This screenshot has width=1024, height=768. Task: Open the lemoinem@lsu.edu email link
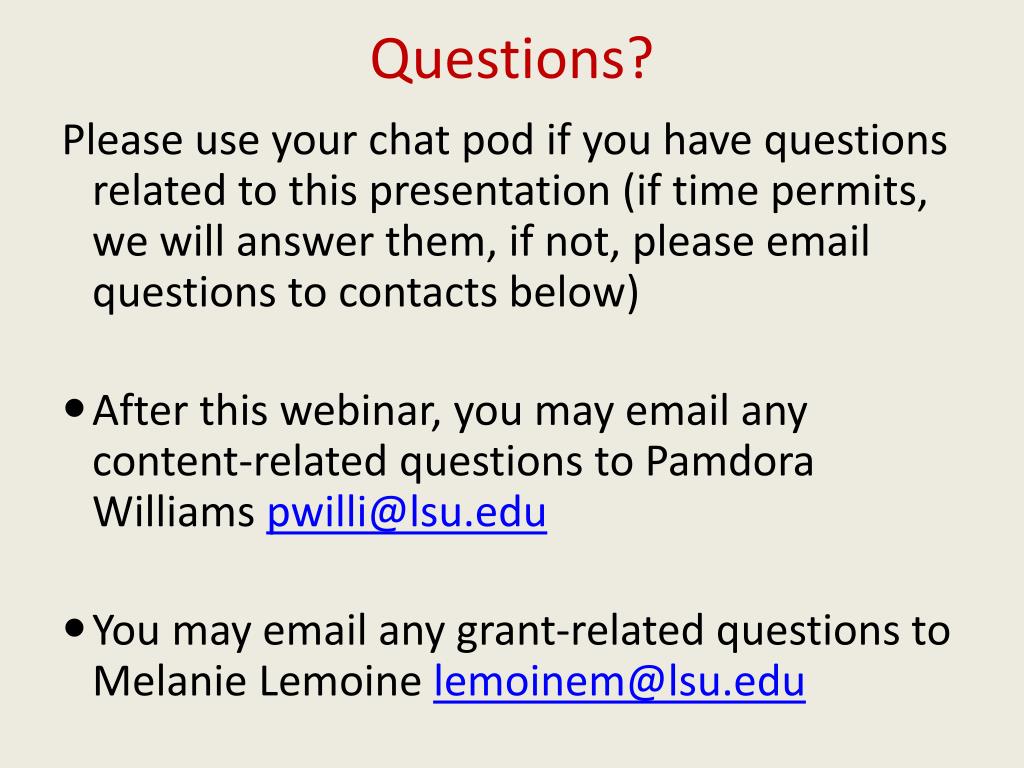click(619, 681)
